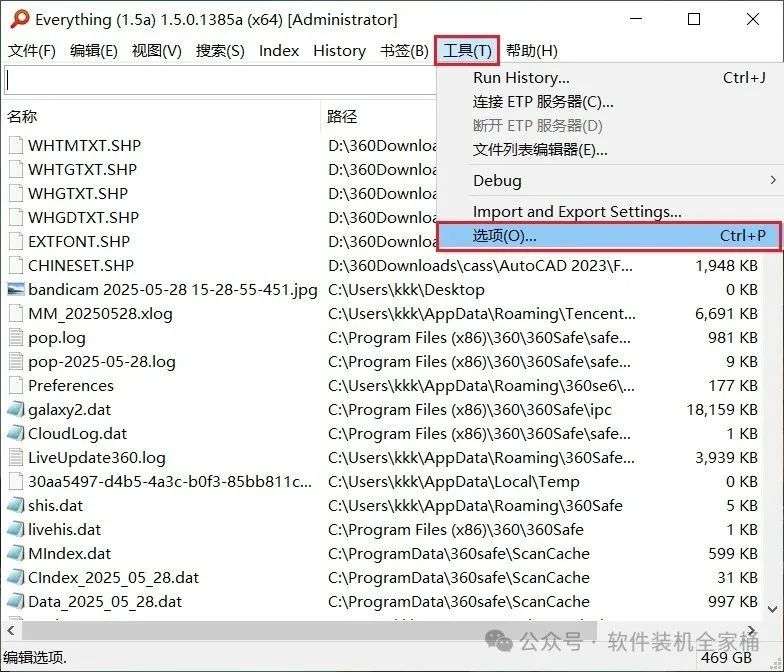Click the icon beside LiveUpdate360.log
The height and width of the screenshot is (672, 784).
click(x=16, y=458)
